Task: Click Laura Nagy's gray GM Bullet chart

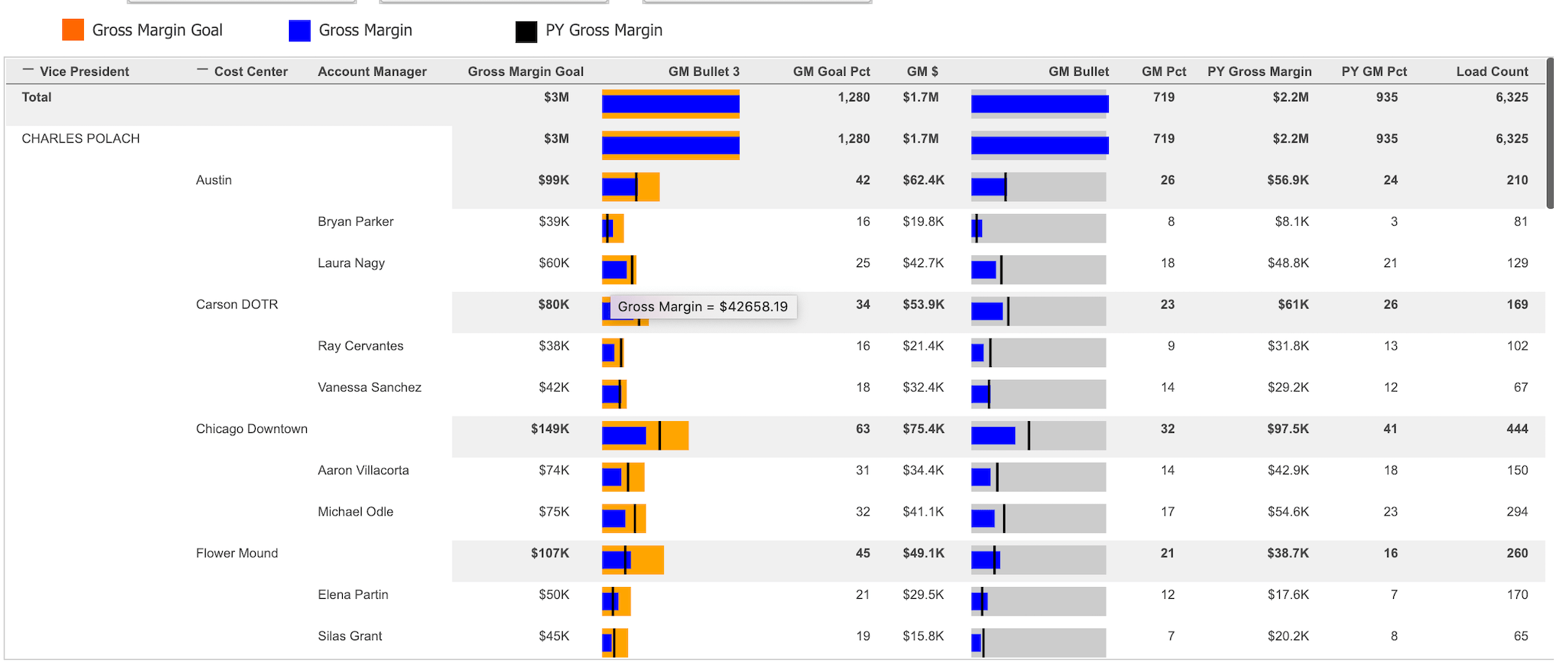Action: pyautogui.click(x=1050, y=269)
